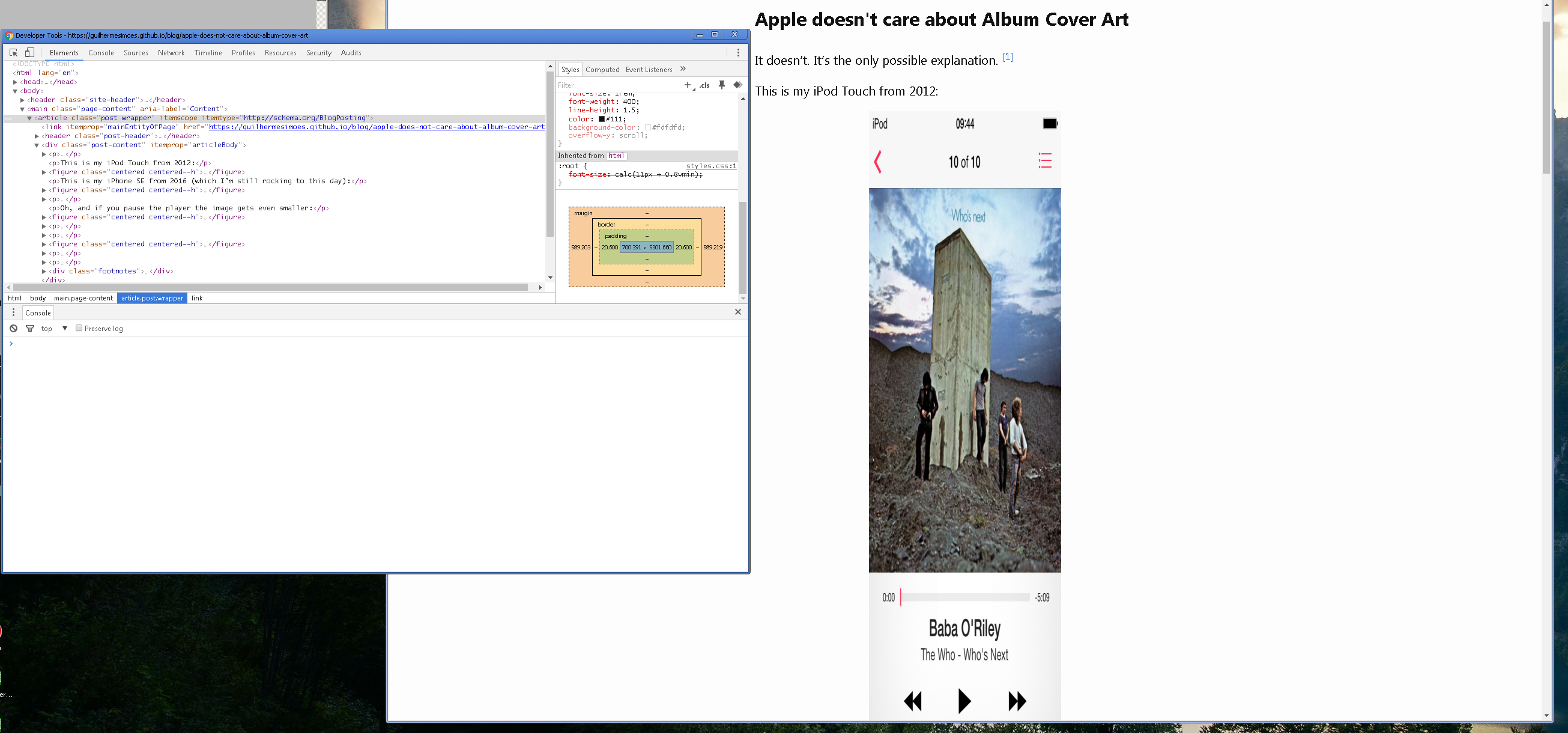The width and height of the screenshot is (1568, 733).
Task: Expand the footnotes div node
Action: 44,272
